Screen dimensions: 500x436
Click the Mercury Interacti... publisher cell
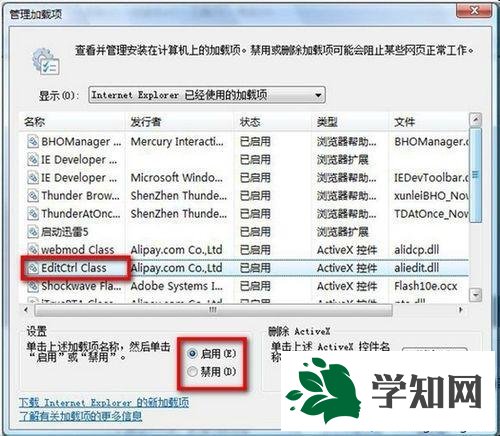click(x=177, y=142)
